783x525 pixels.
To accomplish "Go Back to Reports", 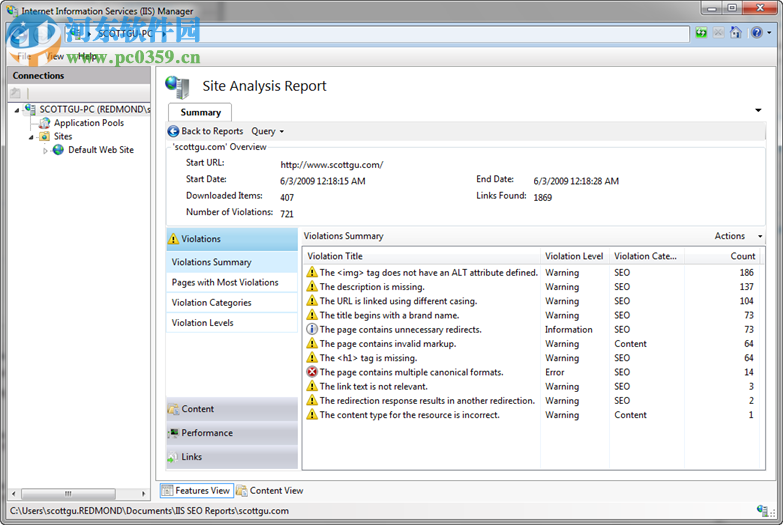I will click(205, 131).
